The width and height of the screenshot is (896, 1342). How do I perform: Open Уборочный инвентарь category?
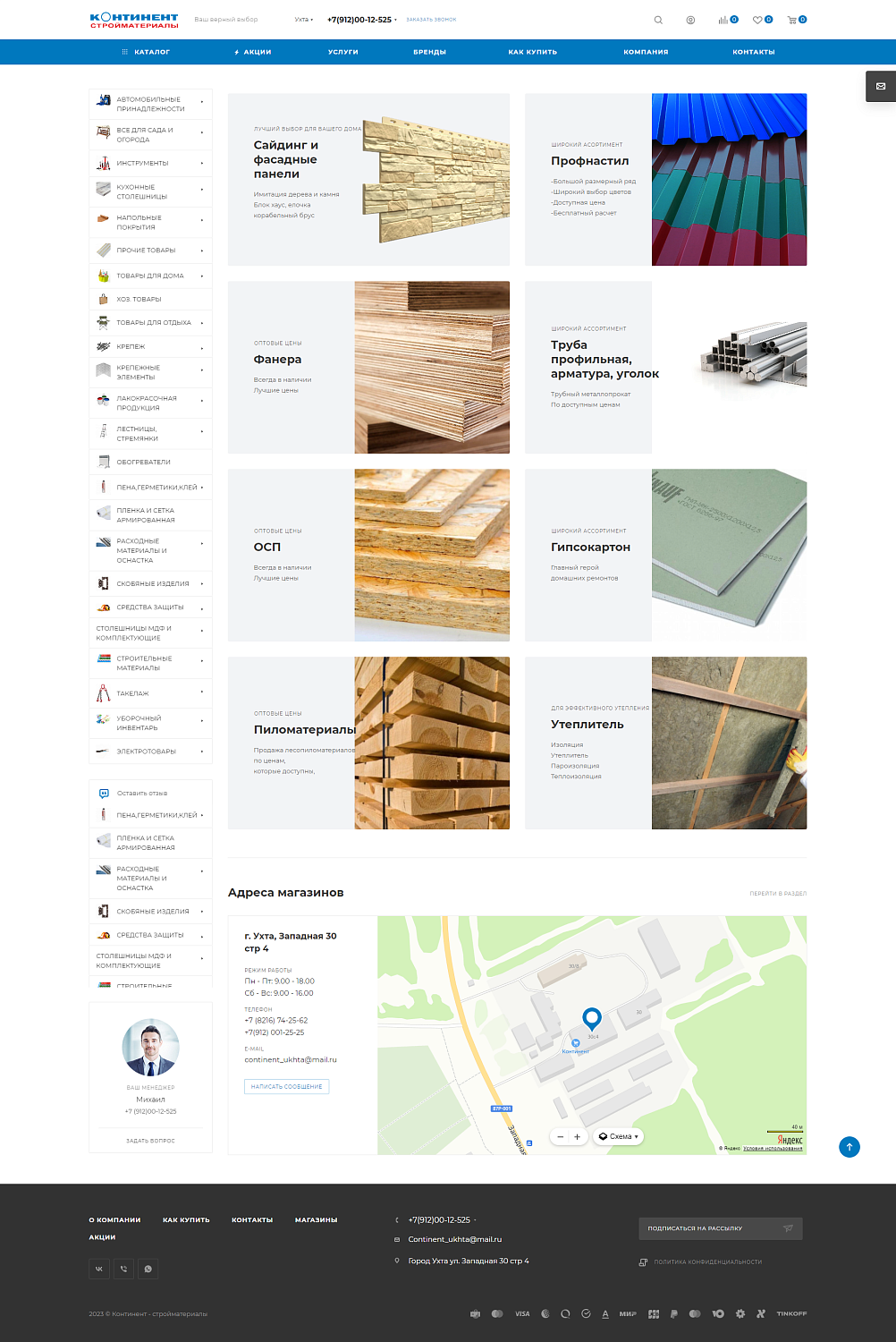[150, 723]
